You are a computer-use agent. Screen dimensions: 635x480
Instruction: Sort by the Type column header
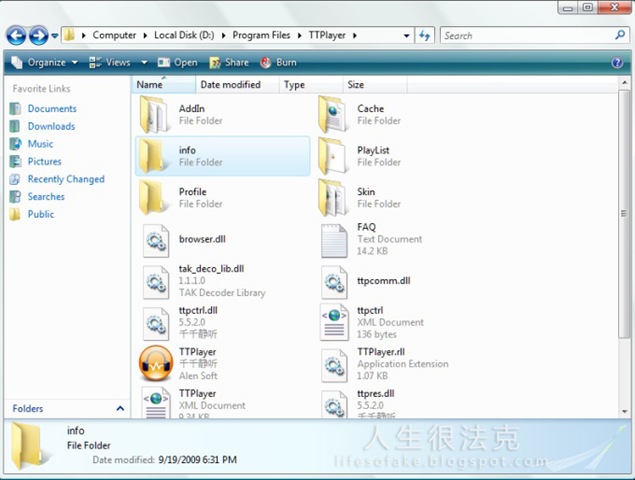click(311, 85)
